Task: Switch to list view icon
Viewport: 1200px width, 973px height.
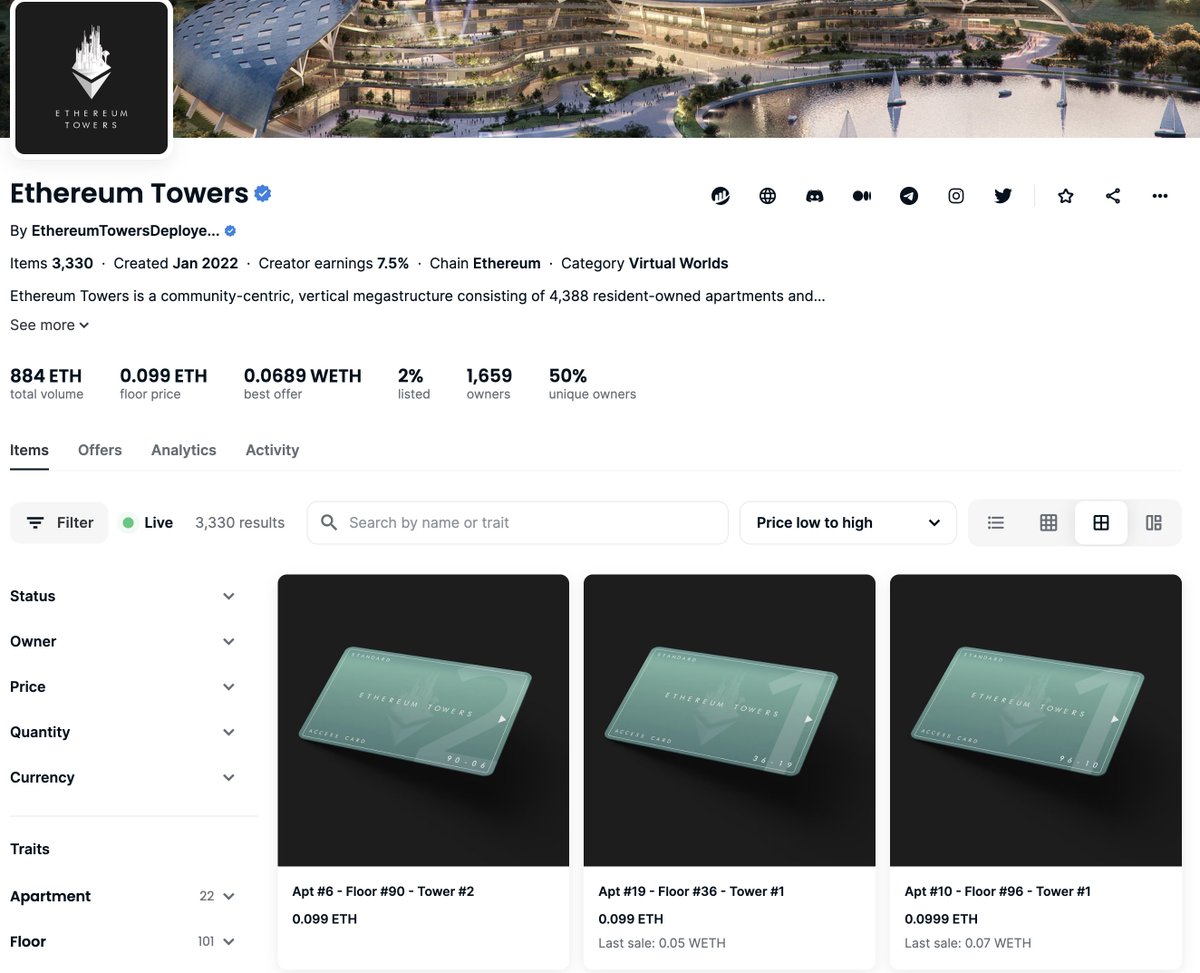Action: 996,523
